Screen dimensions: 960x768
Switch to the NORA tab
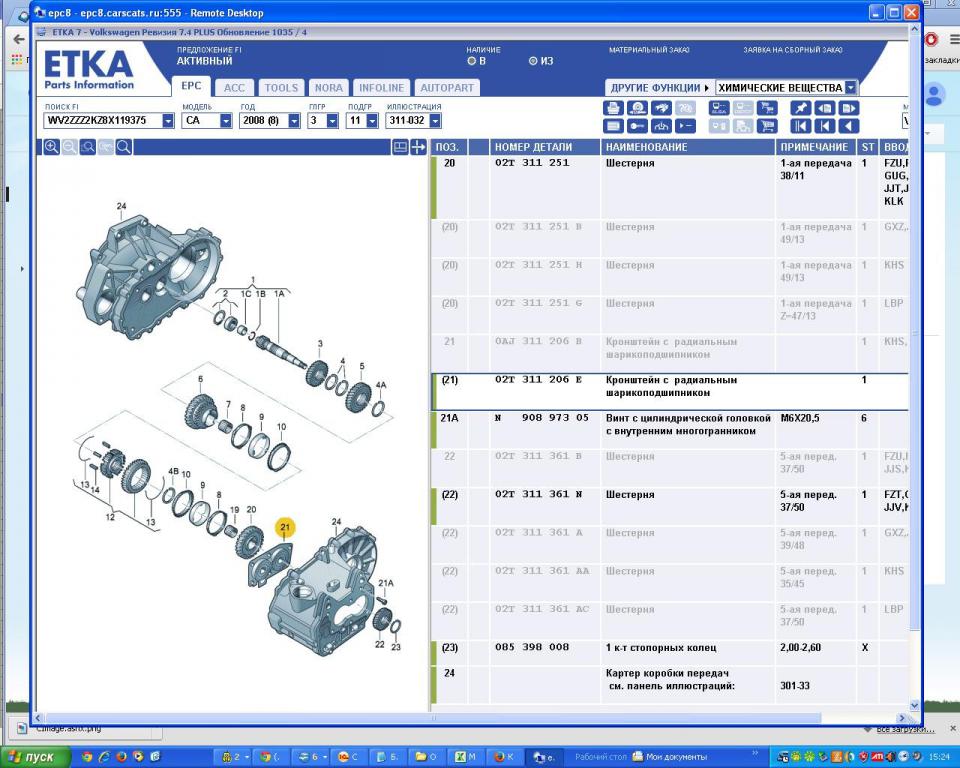tap(329, 88)
